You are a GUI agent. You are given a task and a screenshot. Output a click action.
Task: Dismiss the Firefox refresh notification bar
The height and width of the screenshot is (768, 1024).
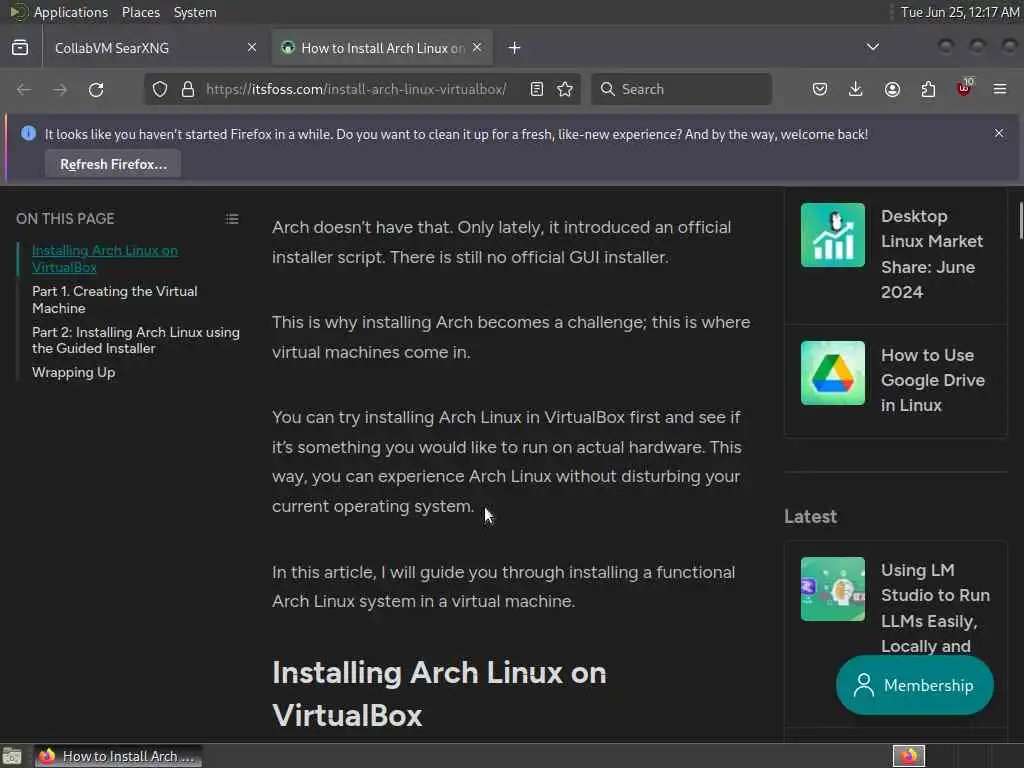pos(999,133)
